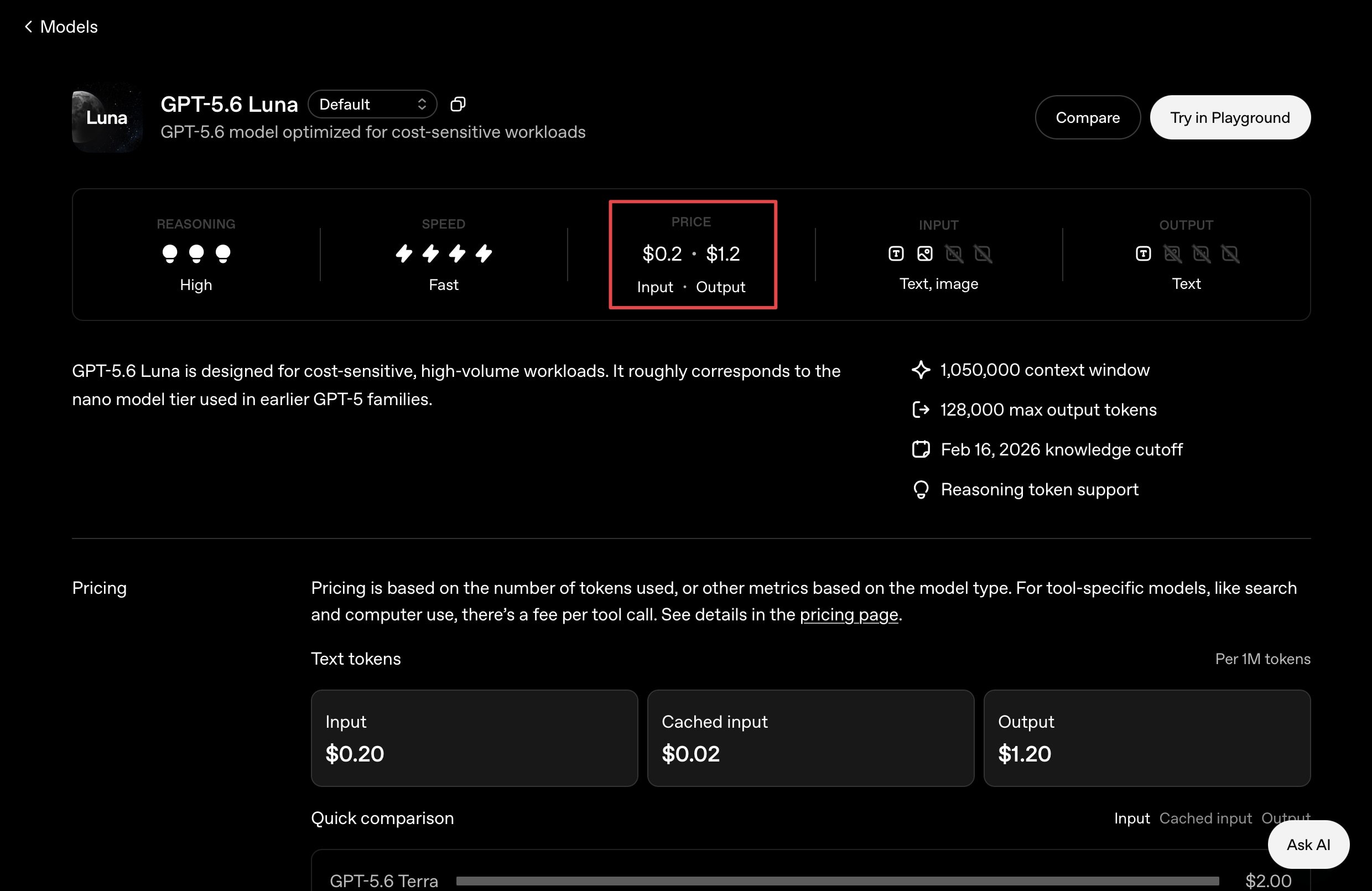Copy the model name with the copy icon
Image resolution: width=1372 pixels, height=891 pixels.
[458, 104]
